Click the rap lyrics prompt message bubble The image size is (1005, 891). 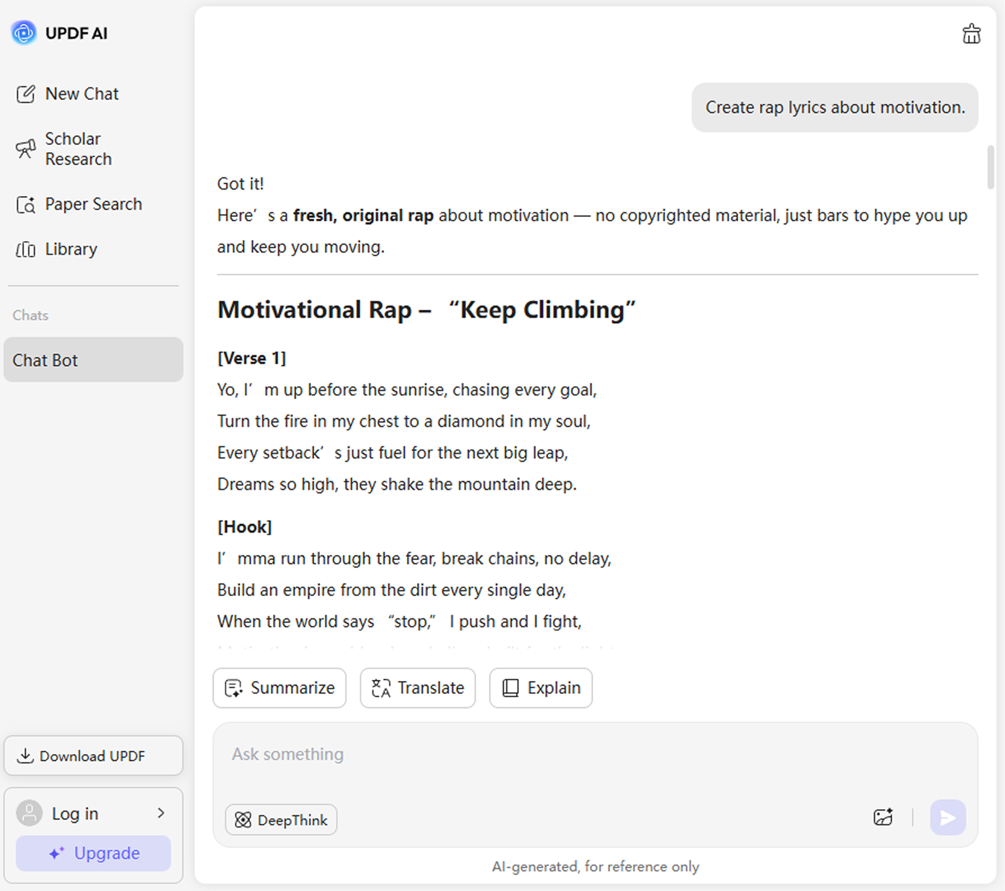(x=835, y=107)
